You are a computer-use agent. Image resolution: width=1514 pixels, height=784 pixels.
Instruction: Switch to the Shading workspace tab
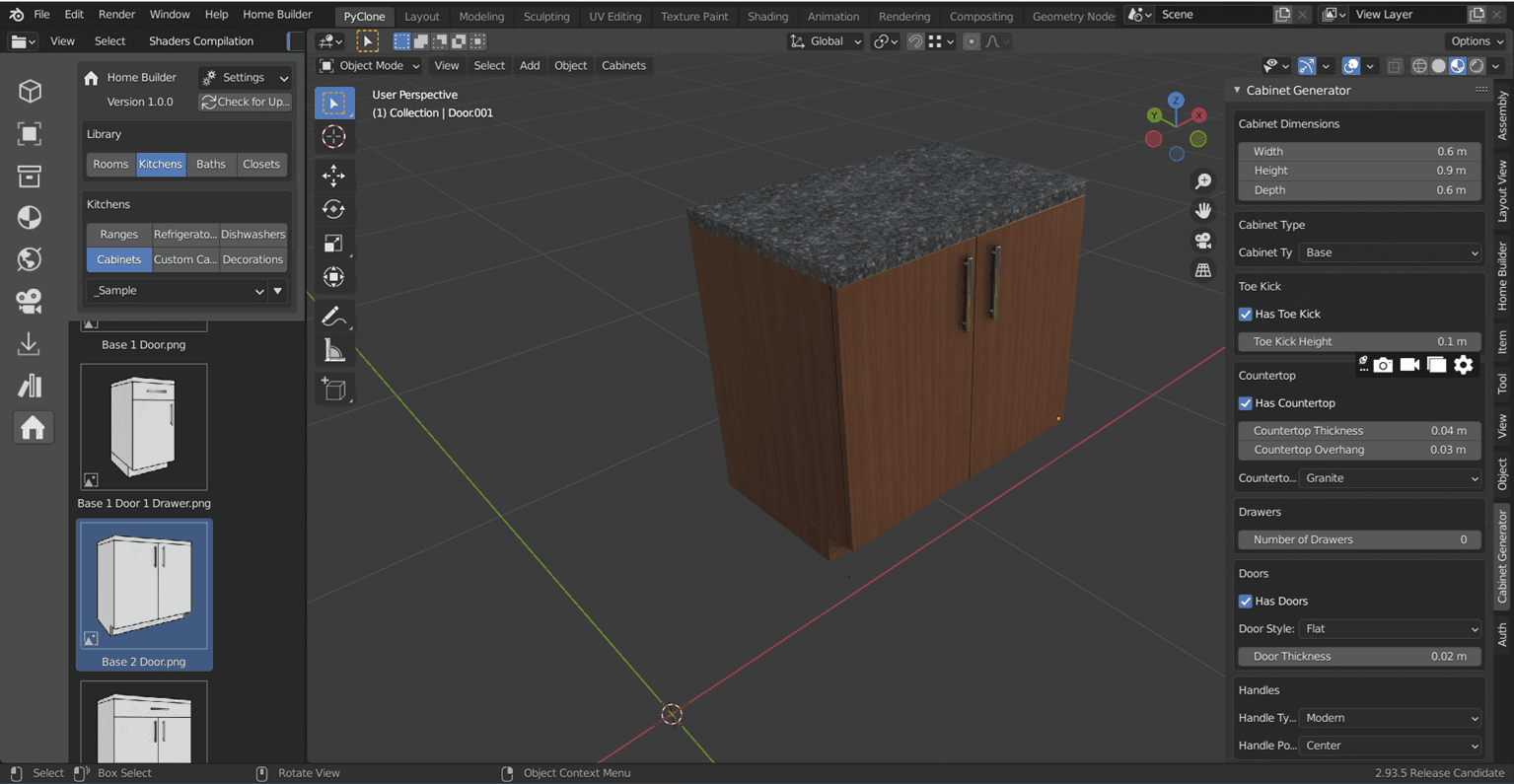[x=766, y=16]
